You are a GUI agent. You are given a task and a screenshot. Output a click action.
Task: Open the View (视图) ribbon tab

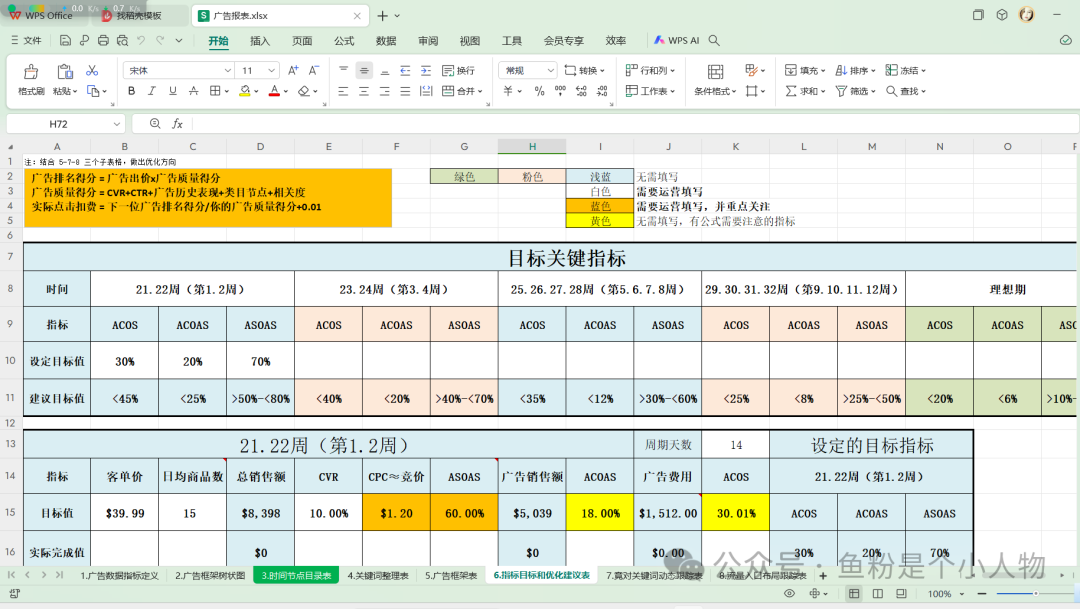pyautogui.click(x=470, y=41)
